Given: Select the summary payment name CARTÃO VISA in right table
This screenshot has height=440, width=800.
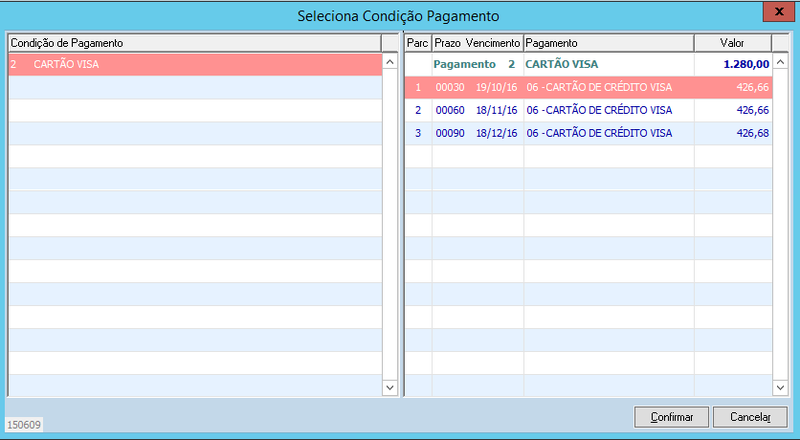Looking at the screenshot, I should tap(562, 64).
